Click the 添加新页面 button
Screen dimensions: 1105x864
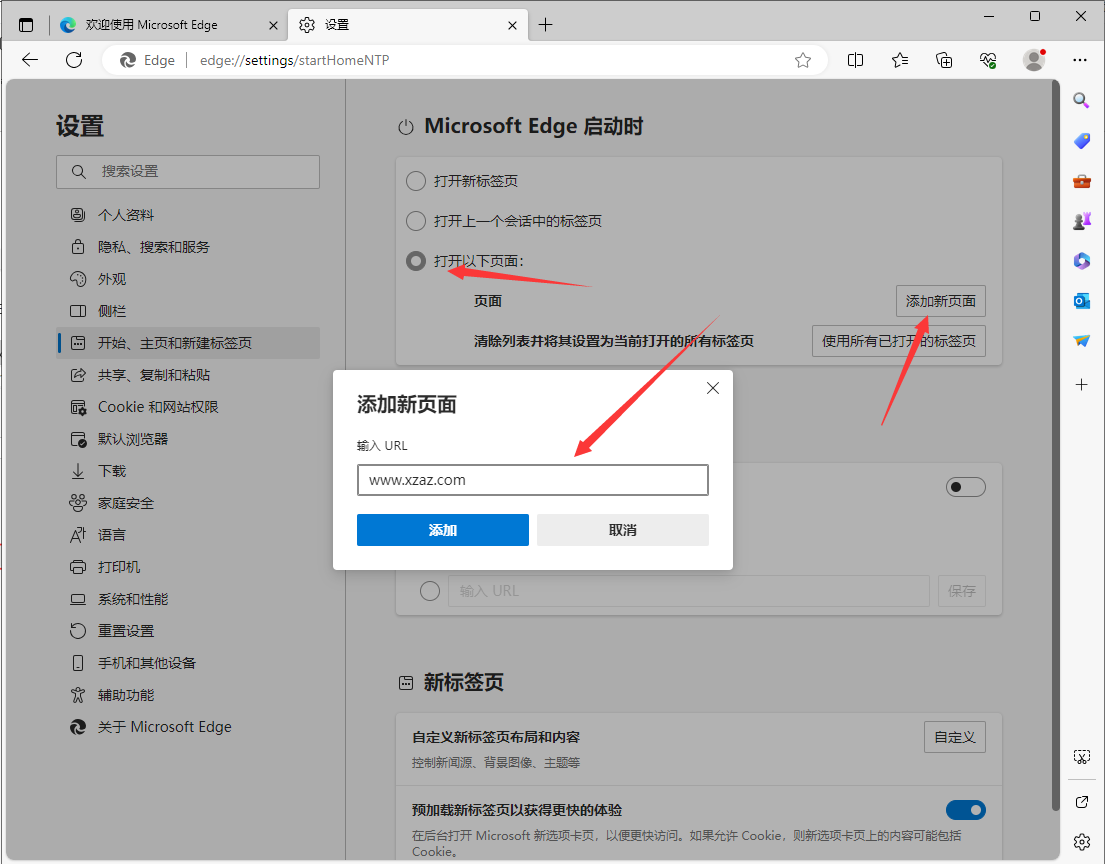point(941,301)
